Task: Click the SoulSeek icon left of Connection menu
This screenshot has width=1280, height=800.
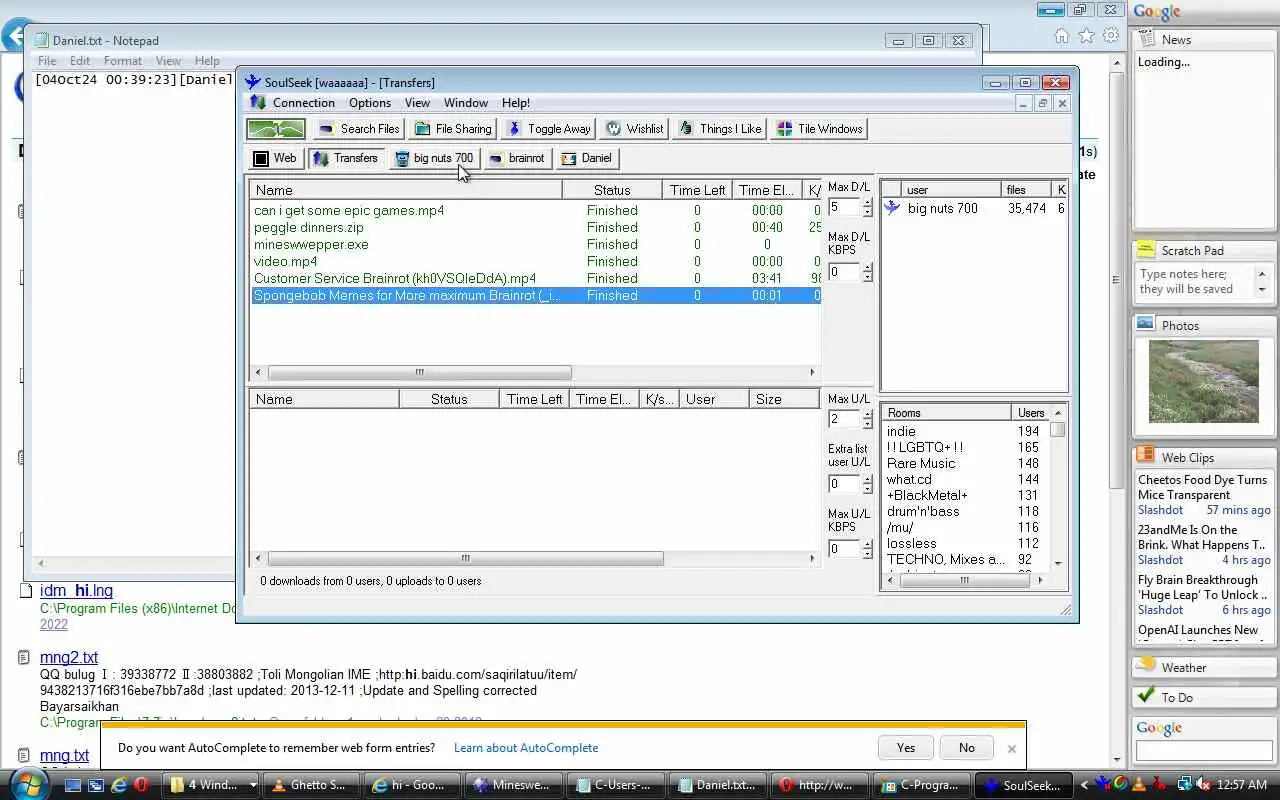Action: point(258,103)
